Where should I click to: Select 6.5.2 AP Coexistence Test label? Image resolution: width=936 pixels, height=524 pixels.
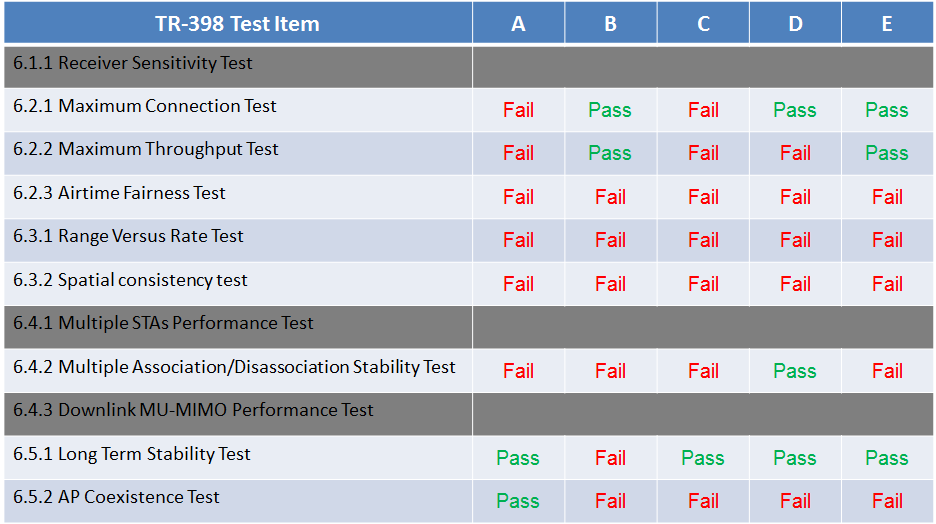116,497
